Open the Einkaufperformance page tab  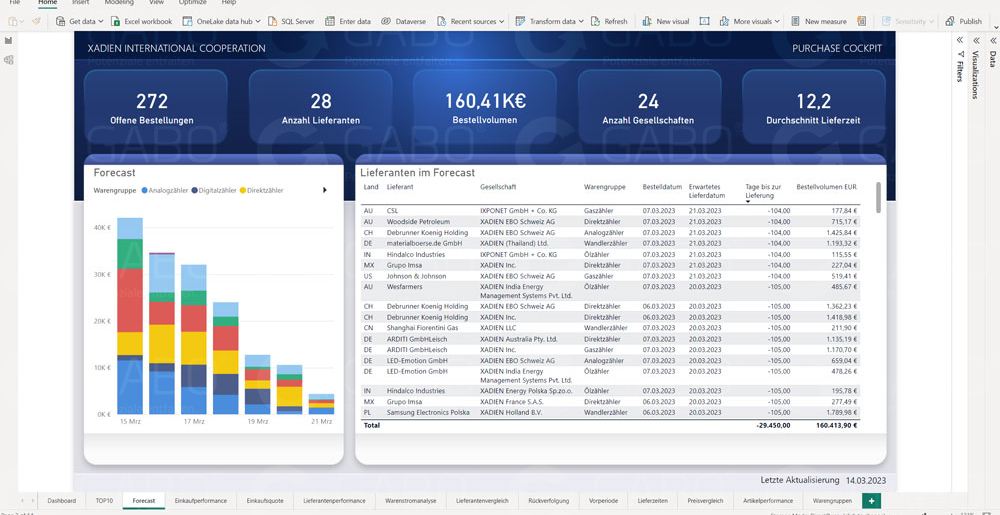(201, 501)
